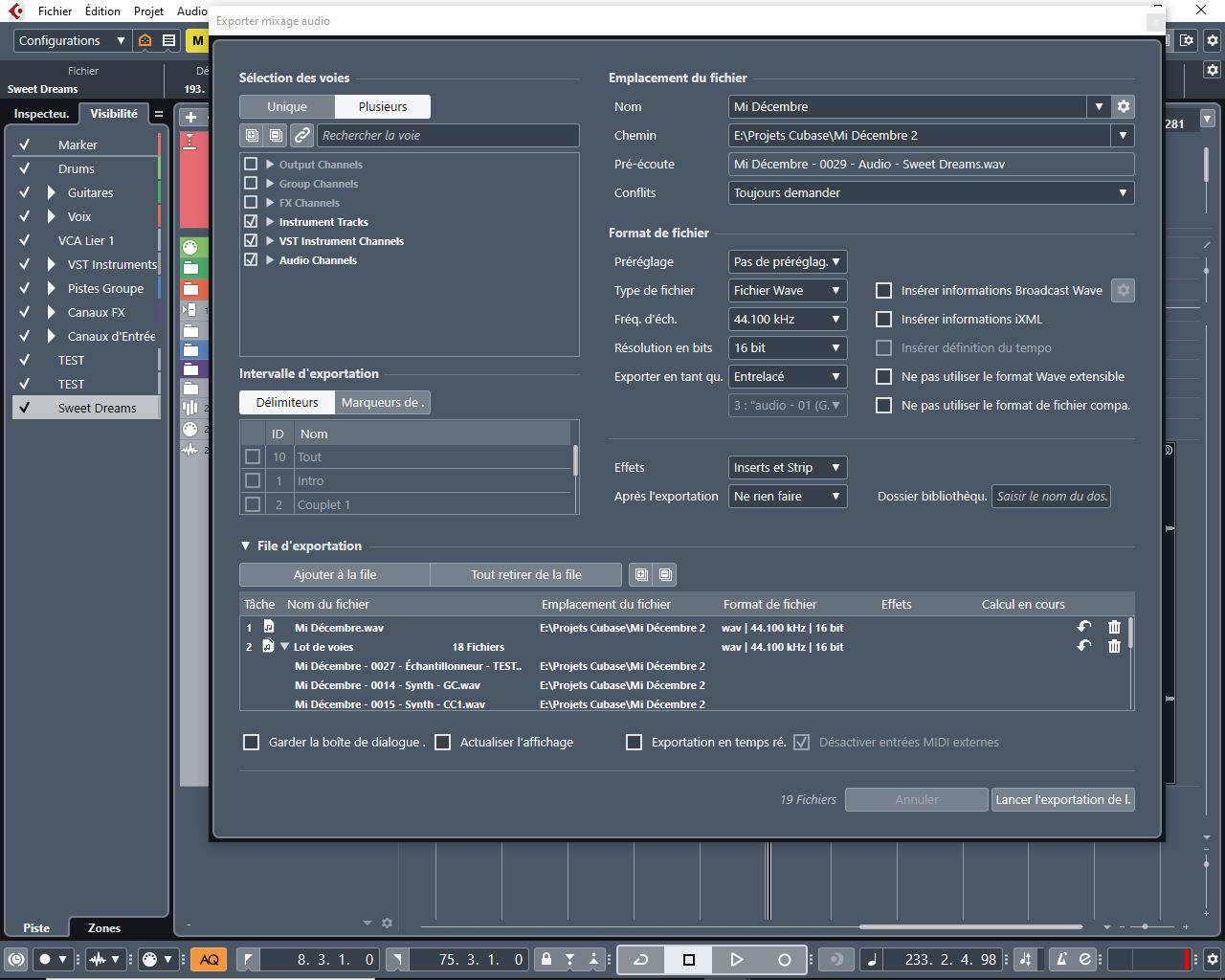1225x980 pixels.
Task: Enable Insérer informations iXML checkbox
Action: click(884, 319)
